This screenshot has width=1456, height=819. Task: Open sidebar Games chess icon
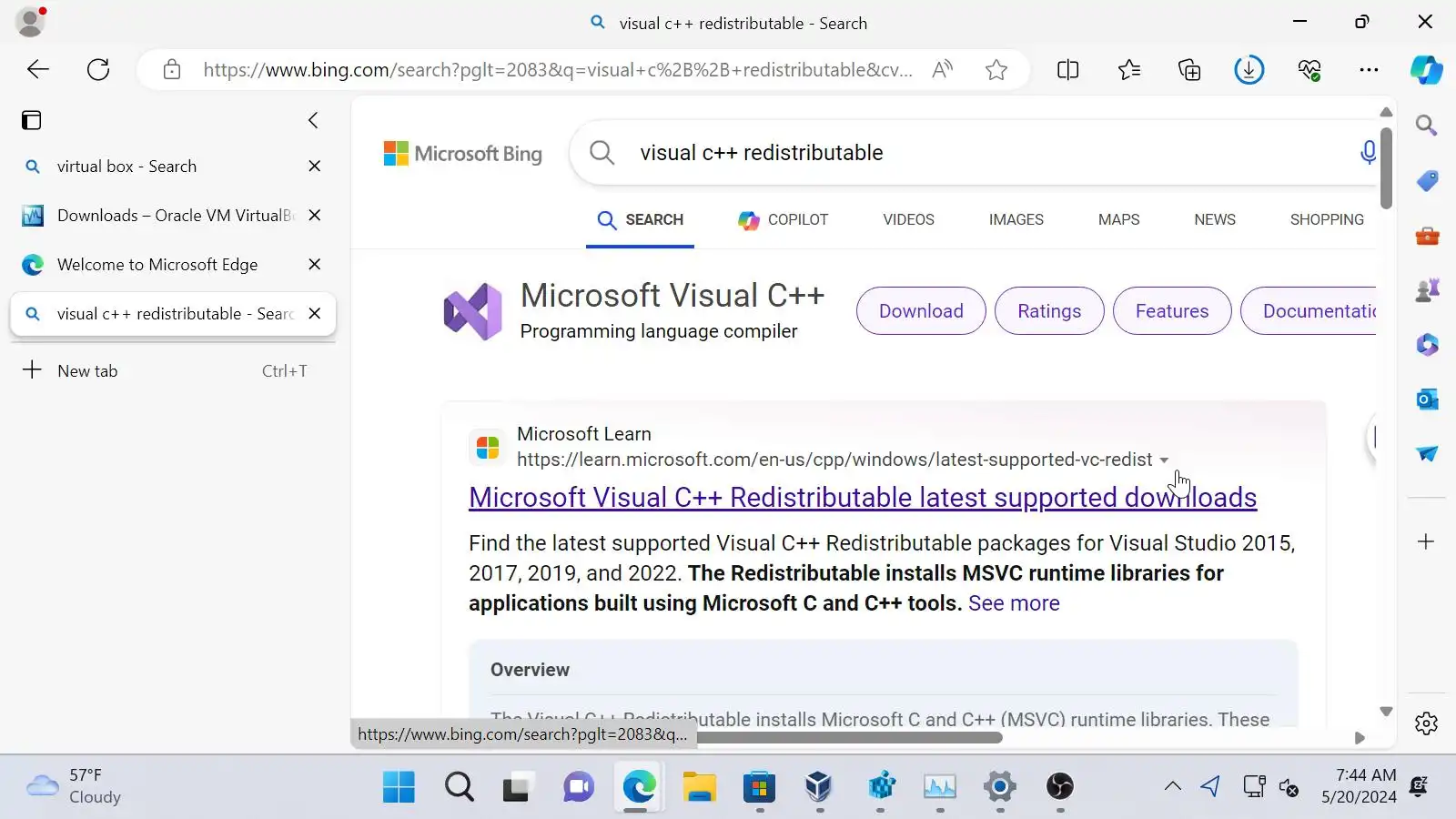click(1426, 290)
